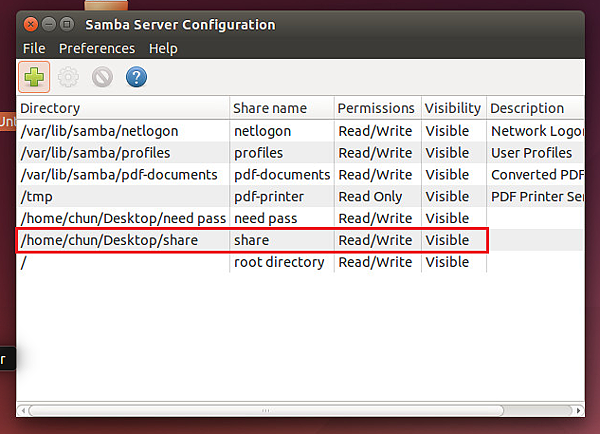Screen dimensions: 600x434
Task: Click the Permissions column header
Action: click(376, 108)
